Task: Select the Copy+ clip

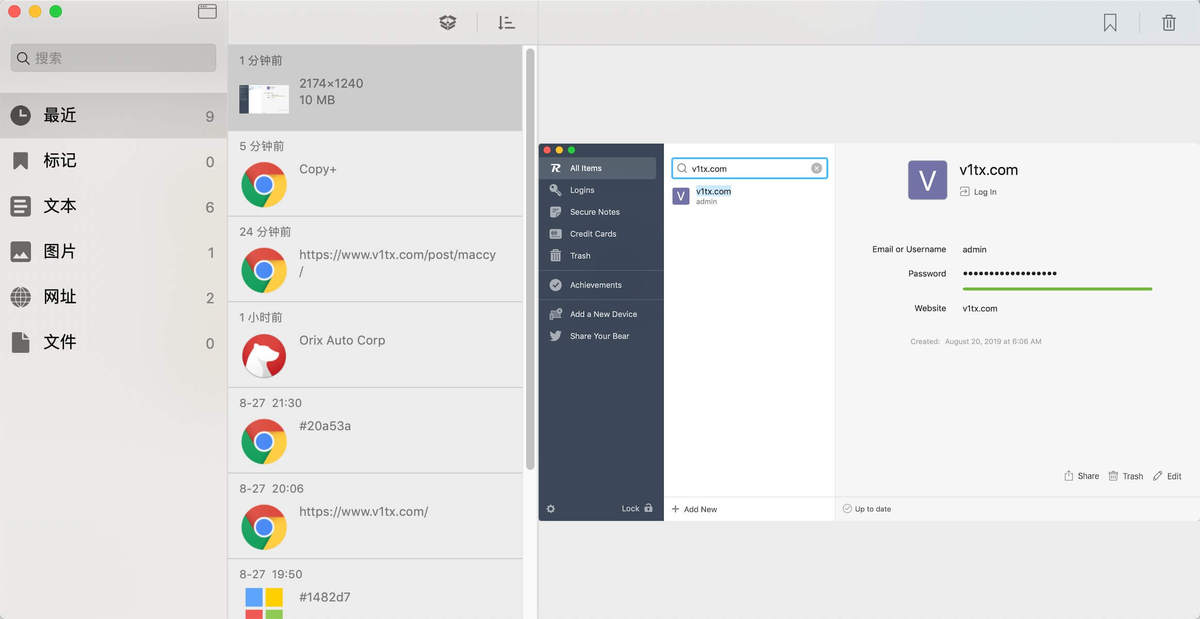Action: pyautogui.click(x=375, y=174)
